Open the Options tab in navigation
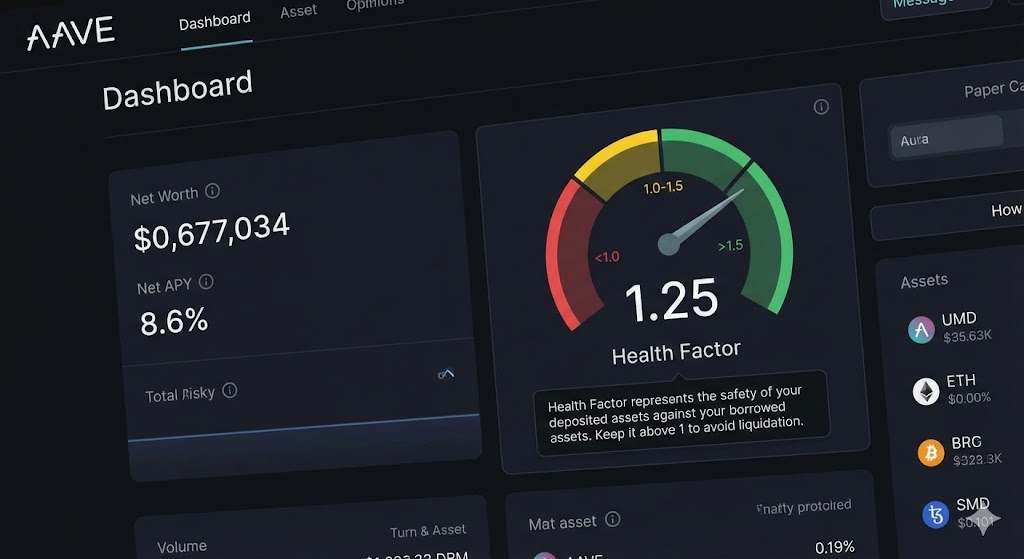Screen dimensions: 1024x559 [x=375, y=5]
